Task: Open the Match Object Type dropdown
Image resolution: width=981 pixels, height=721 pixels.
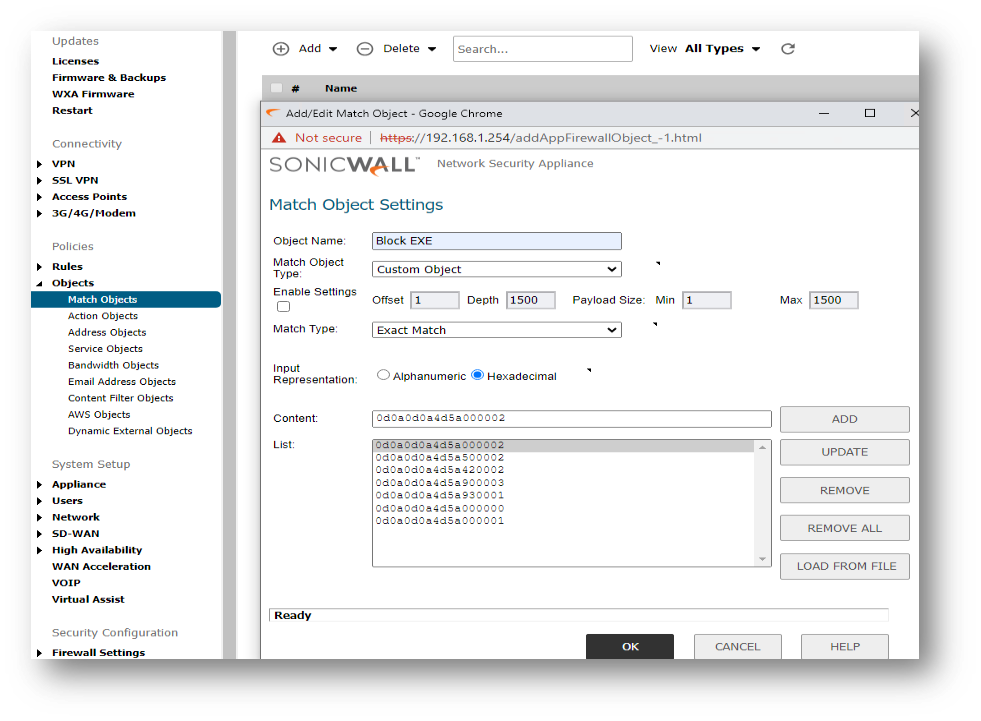Action: [x=496, y=269]
